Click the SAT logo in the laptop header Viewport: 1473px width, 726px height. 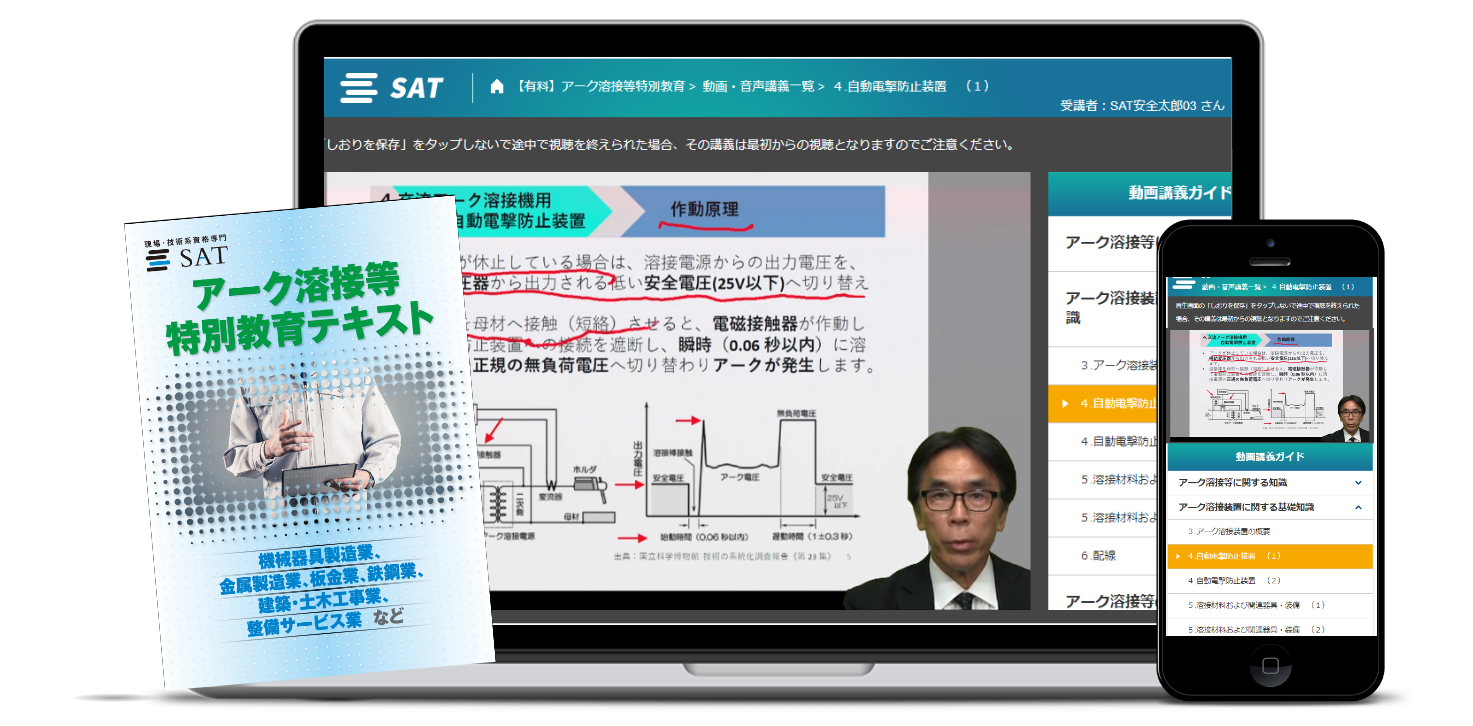[392, 88]
